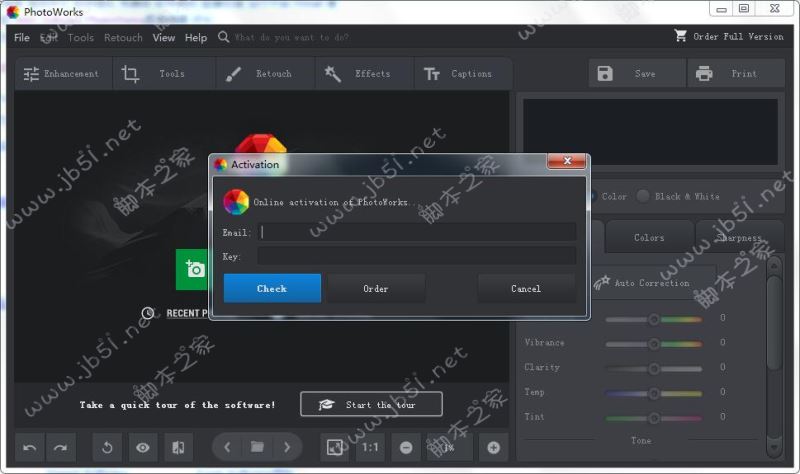Viewport: 800px width, 474px height.
Task: Toggle the eye show-original icon
Action: click(x=143, y=447)
